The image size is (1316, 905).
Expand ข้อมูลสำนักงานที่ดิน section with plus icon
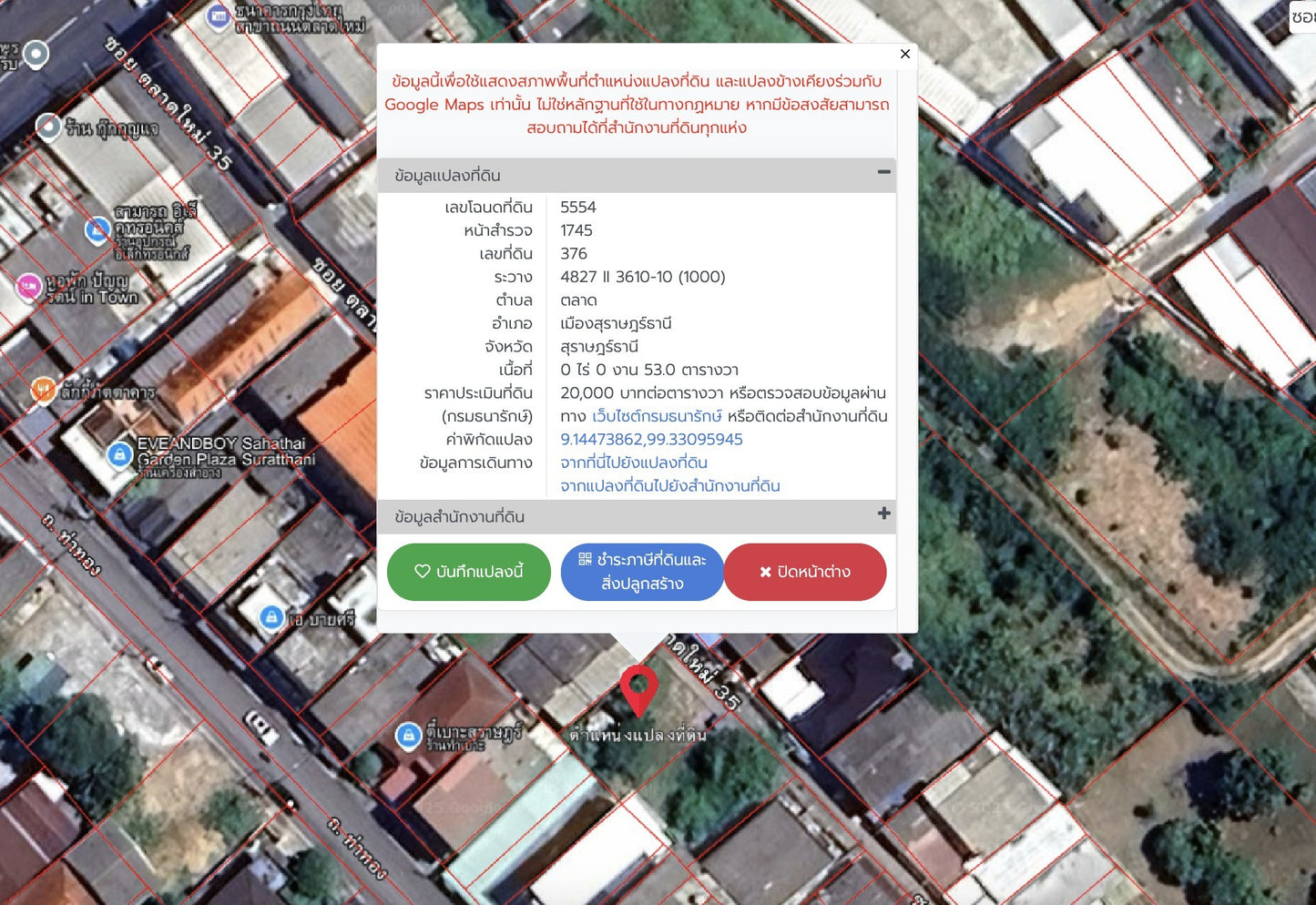[883, 514]
